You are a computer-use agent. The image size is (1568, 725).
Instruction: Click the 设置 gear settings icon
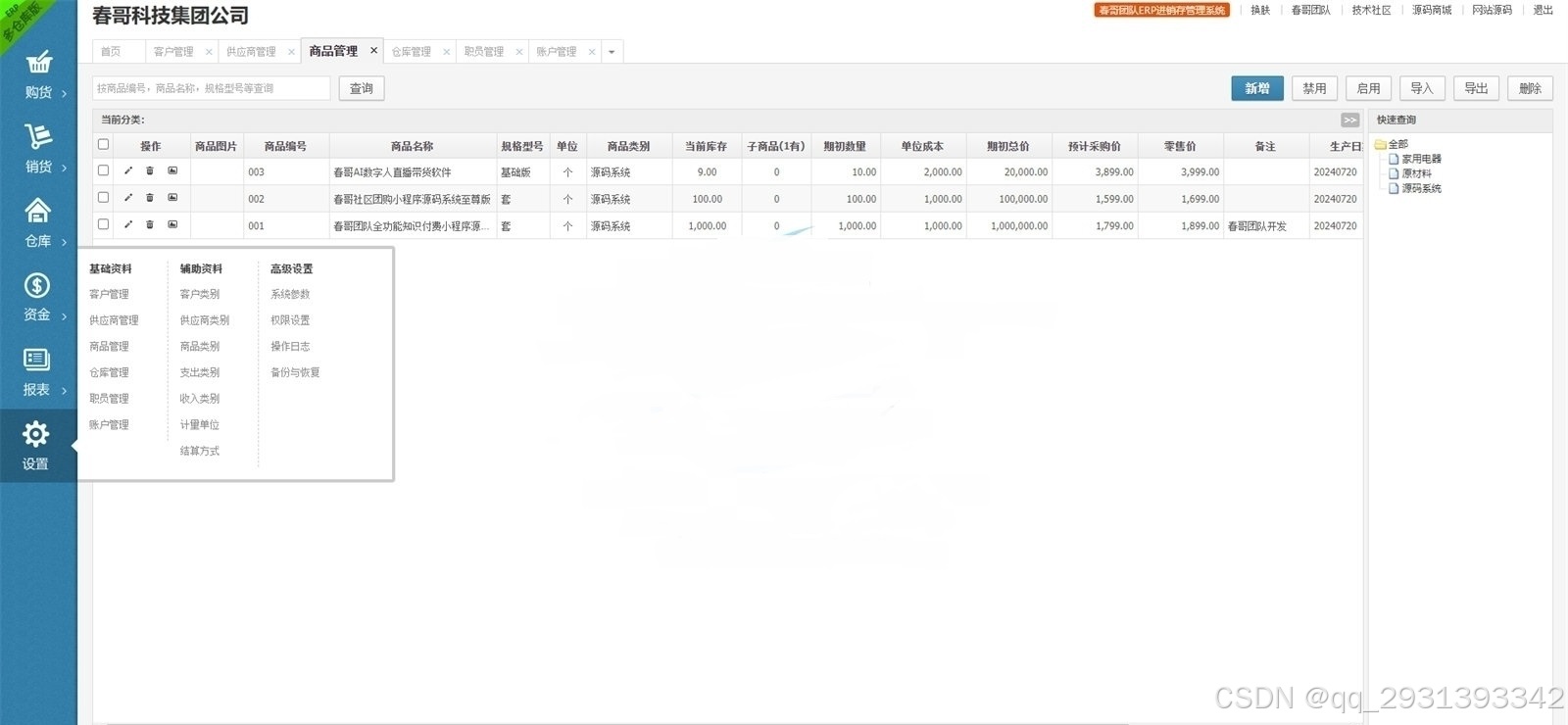coord(36,435)
